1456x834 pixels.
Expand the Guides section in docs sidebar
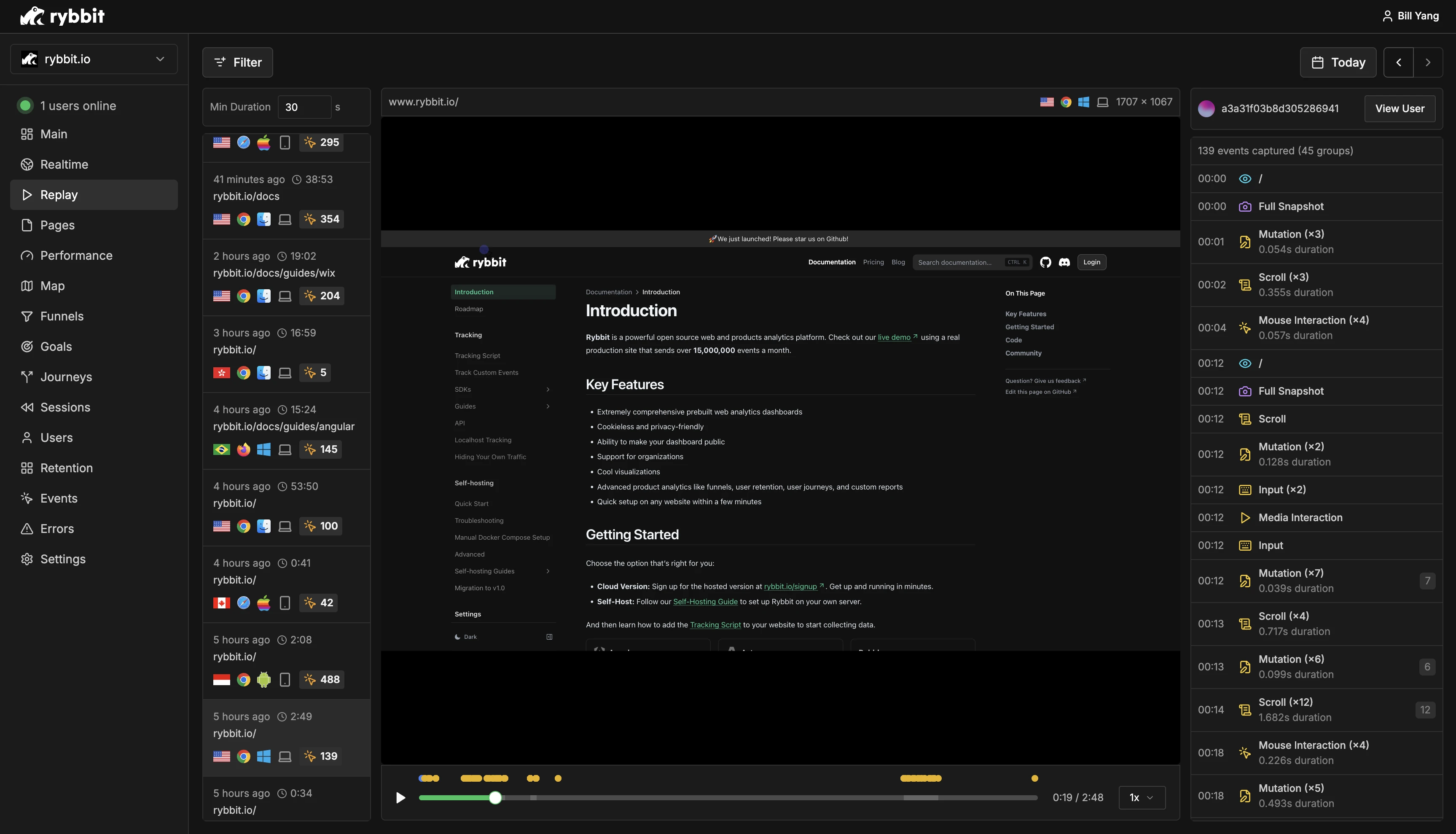[503, 406]
